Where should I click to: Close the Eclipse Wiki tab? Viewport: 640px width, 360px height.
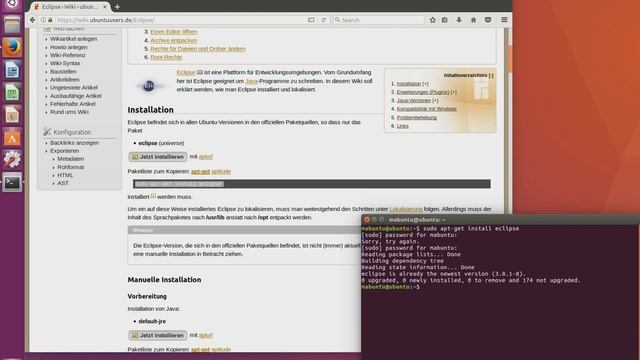point(105,7)
